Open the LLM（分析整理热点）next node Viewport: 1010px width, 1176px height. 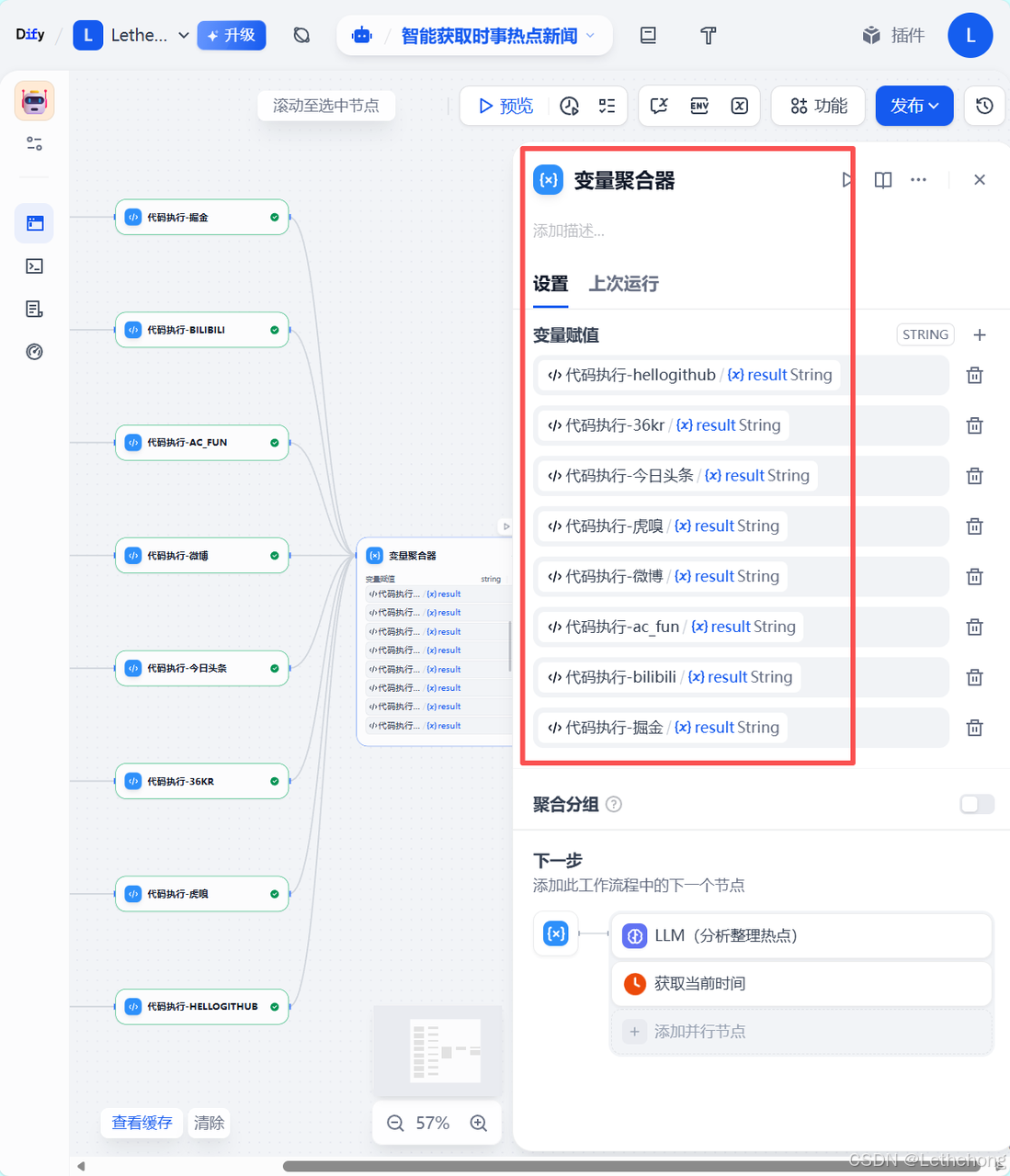click(801, 935)
